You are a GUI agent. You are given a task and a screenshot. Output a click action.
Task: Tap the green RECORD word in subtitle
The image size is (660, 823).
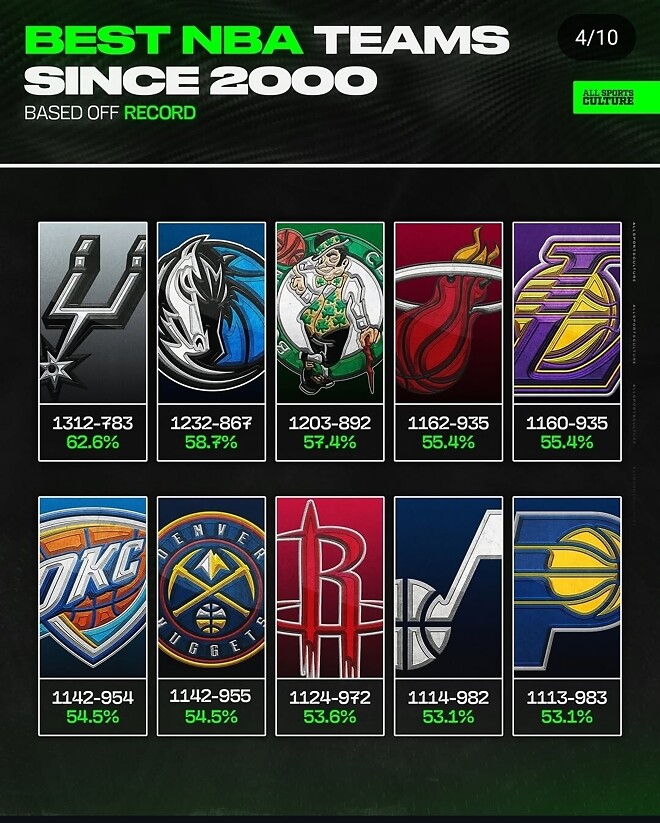(x=160, y=113)
